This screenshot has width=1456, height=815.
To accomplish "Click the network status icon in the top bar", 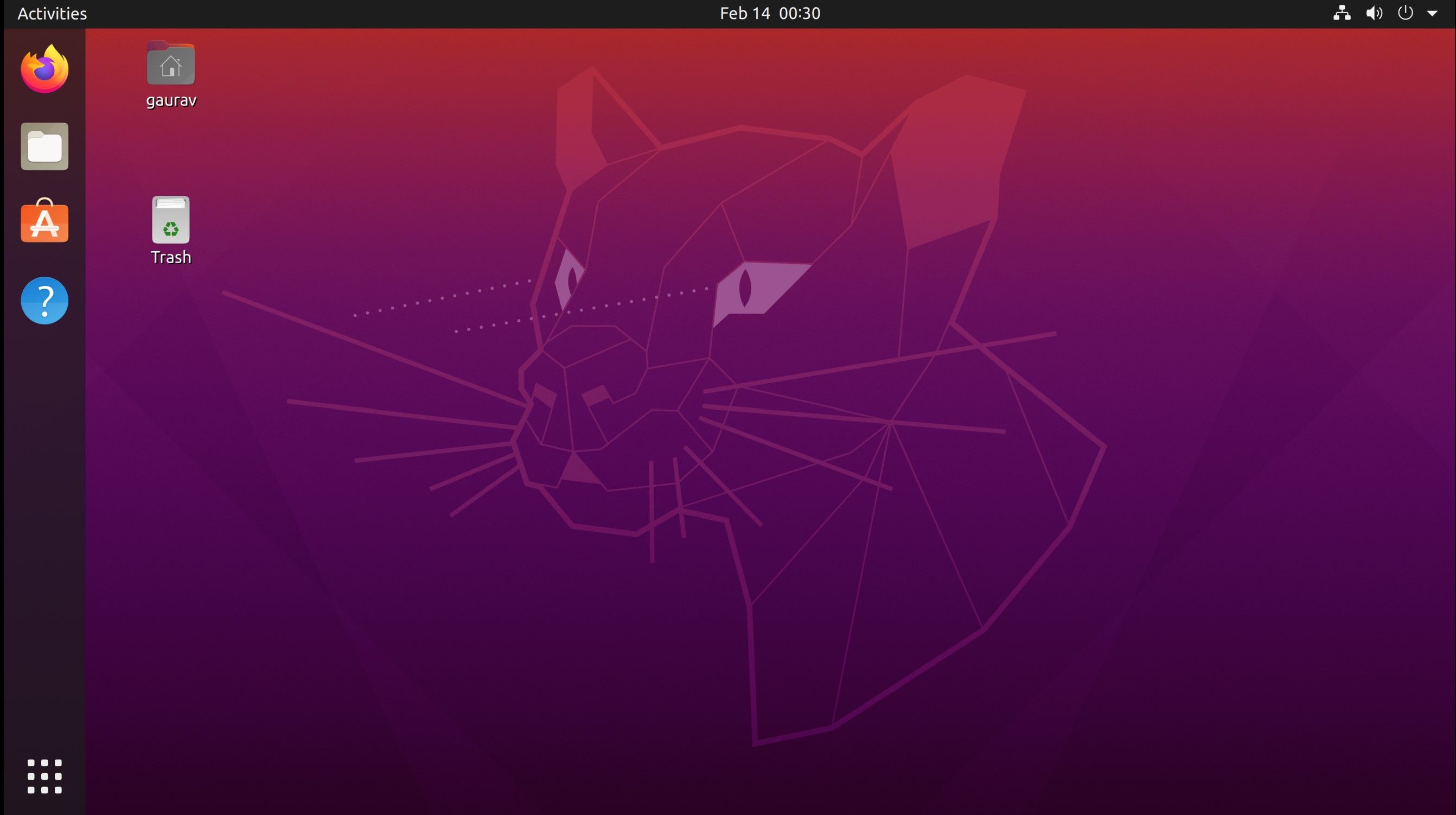I will point(1343,13).
